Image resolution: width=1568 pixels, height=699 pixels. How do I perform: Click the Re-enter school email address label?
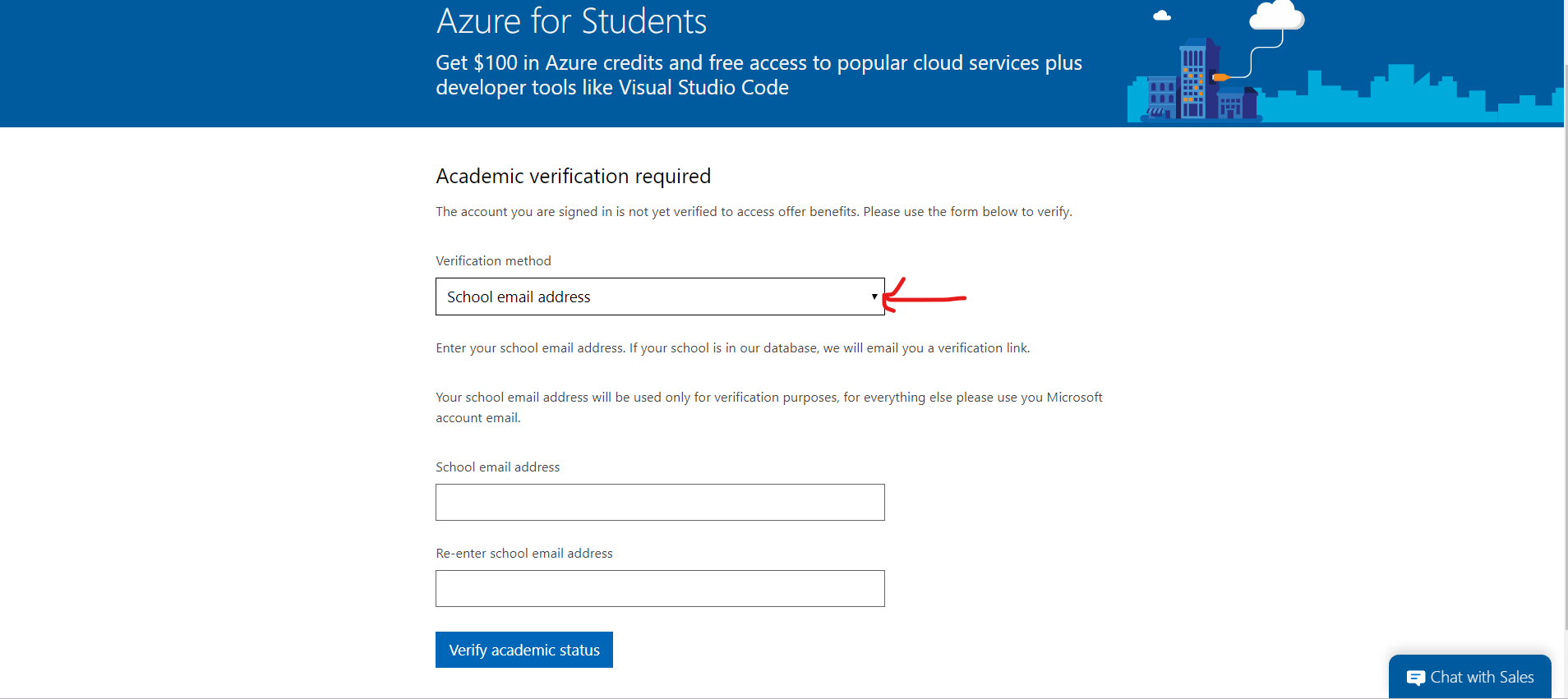[523, 554]
